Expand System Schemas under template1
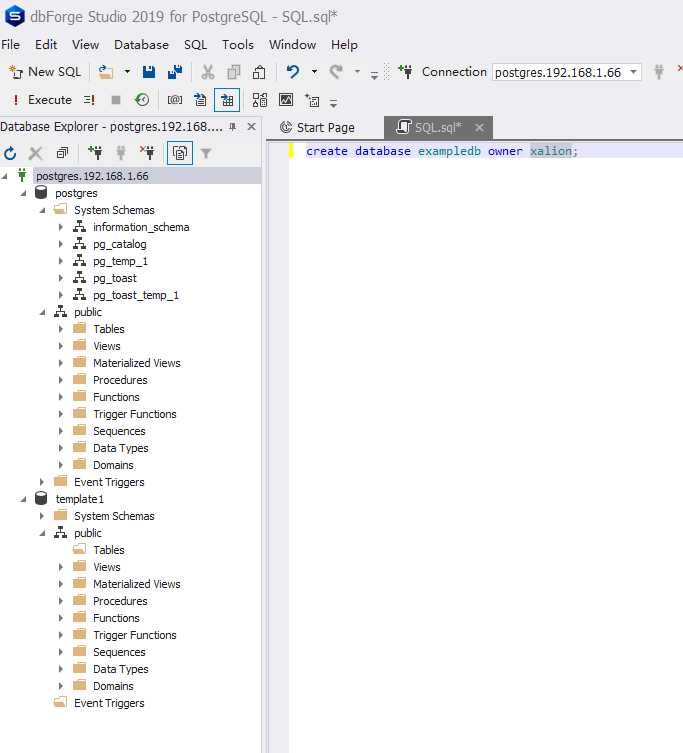 click(42, 516)
